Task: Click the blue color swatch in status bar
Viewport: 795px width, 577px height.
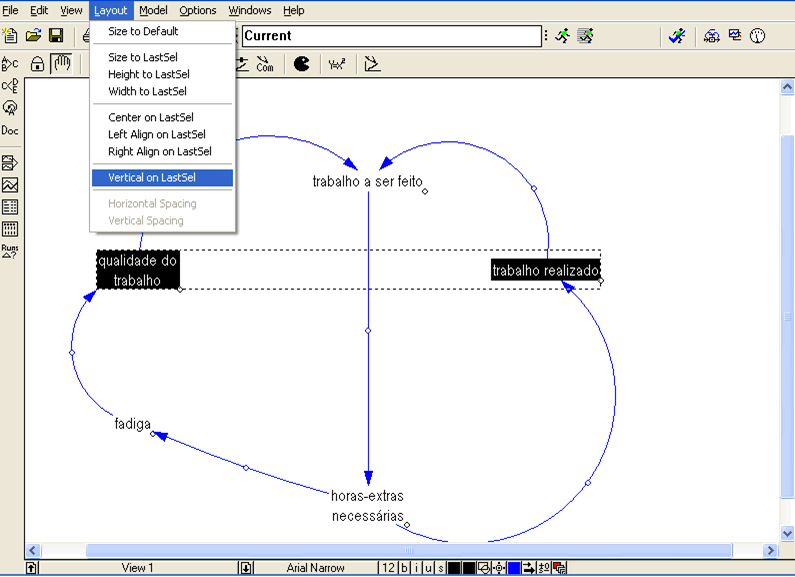Action: pos(514,568)
